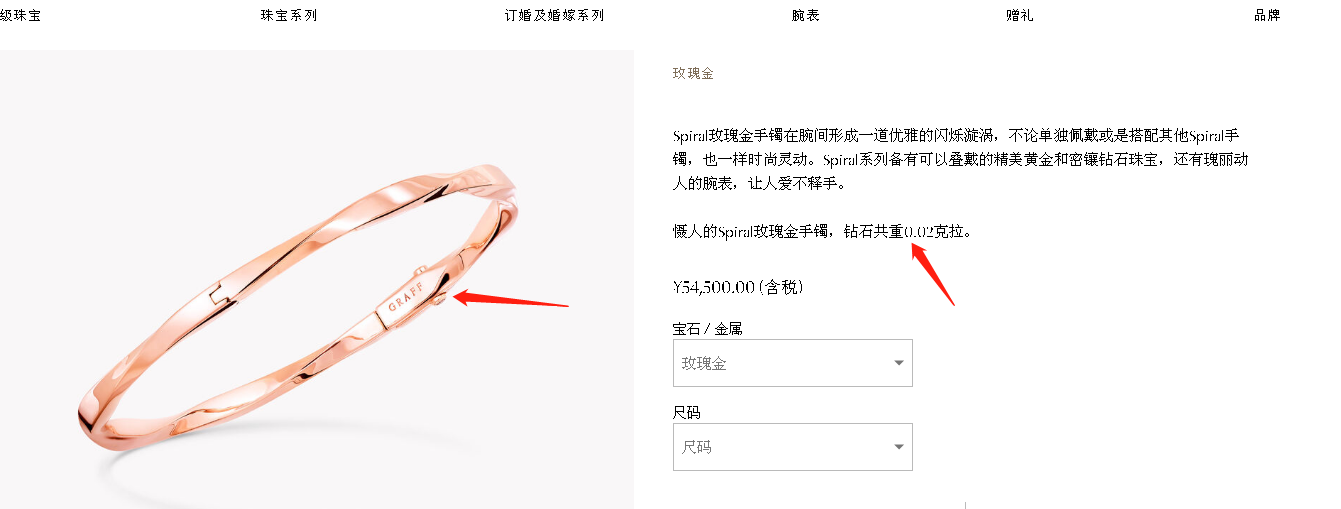This screenshot has height=509, width=1341.
Task: Expand the 尺码 size dropdown
Action: (793, 447)
